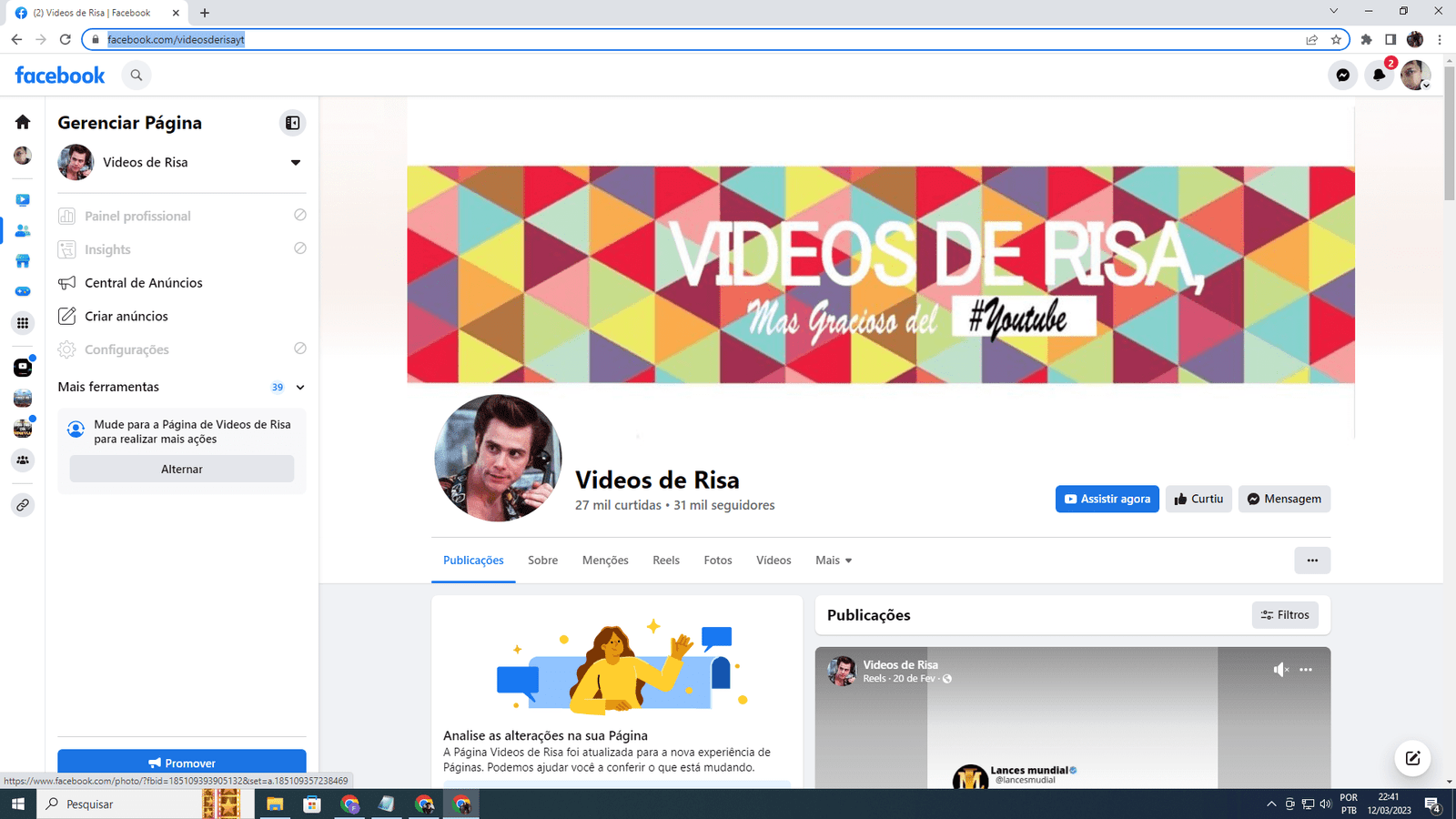Image resolution: width=1456 pixels, height=819 pixels.
Task: Reload the page in the browser
Action: (65, 40)
